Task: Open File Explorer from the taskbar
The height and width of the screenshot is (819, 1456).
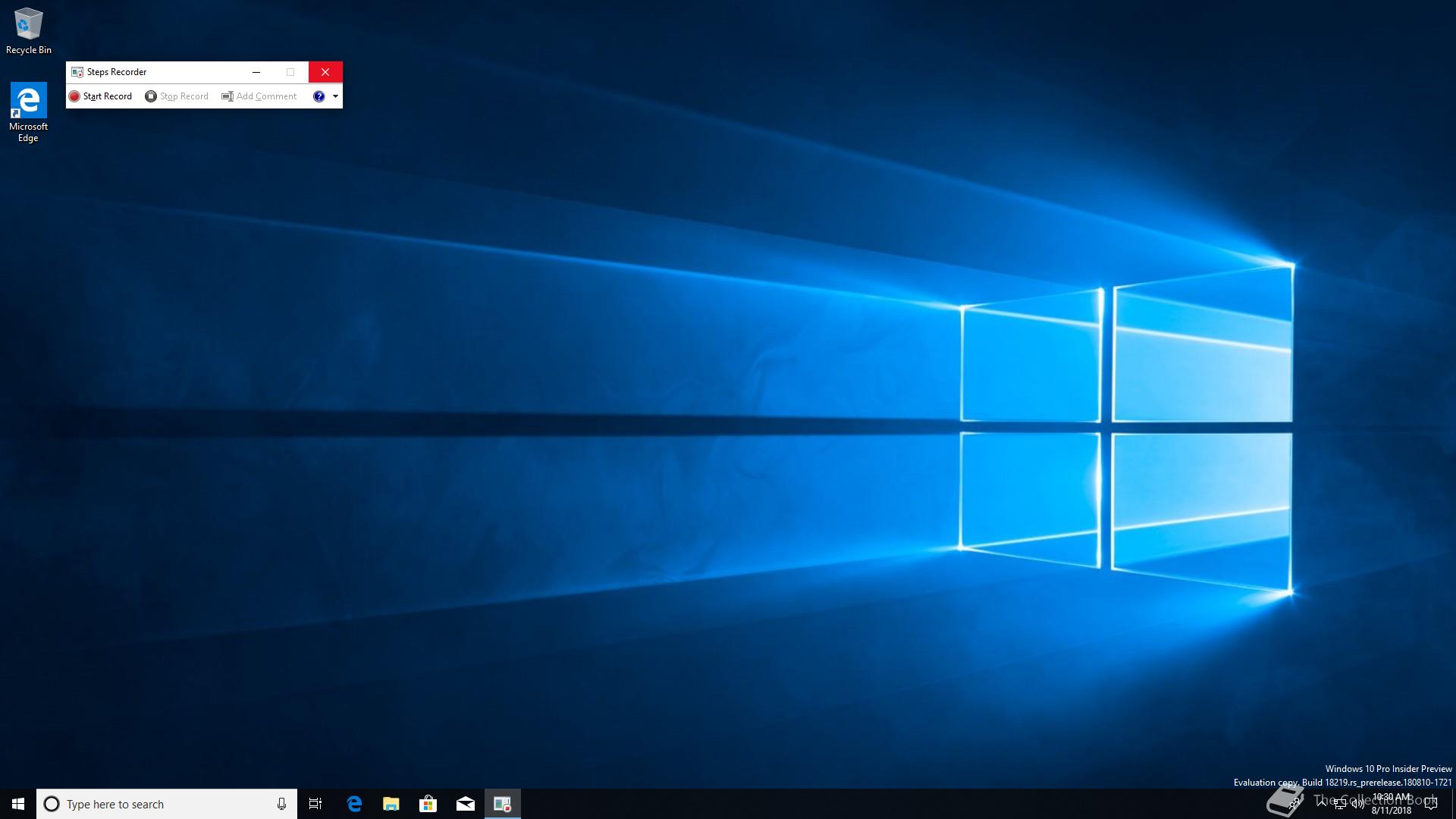Action: click(x=391, y=804)
